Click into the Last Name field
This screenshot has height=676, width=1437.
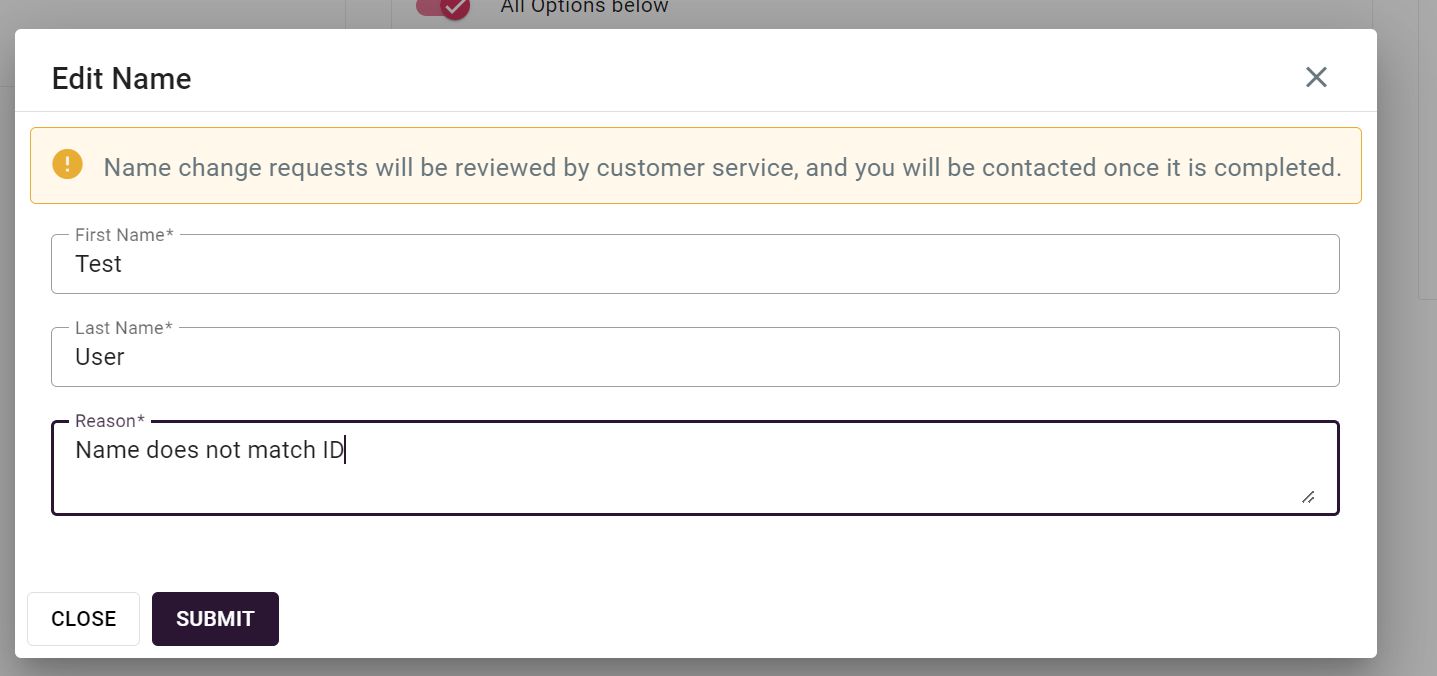pos(695,357)
